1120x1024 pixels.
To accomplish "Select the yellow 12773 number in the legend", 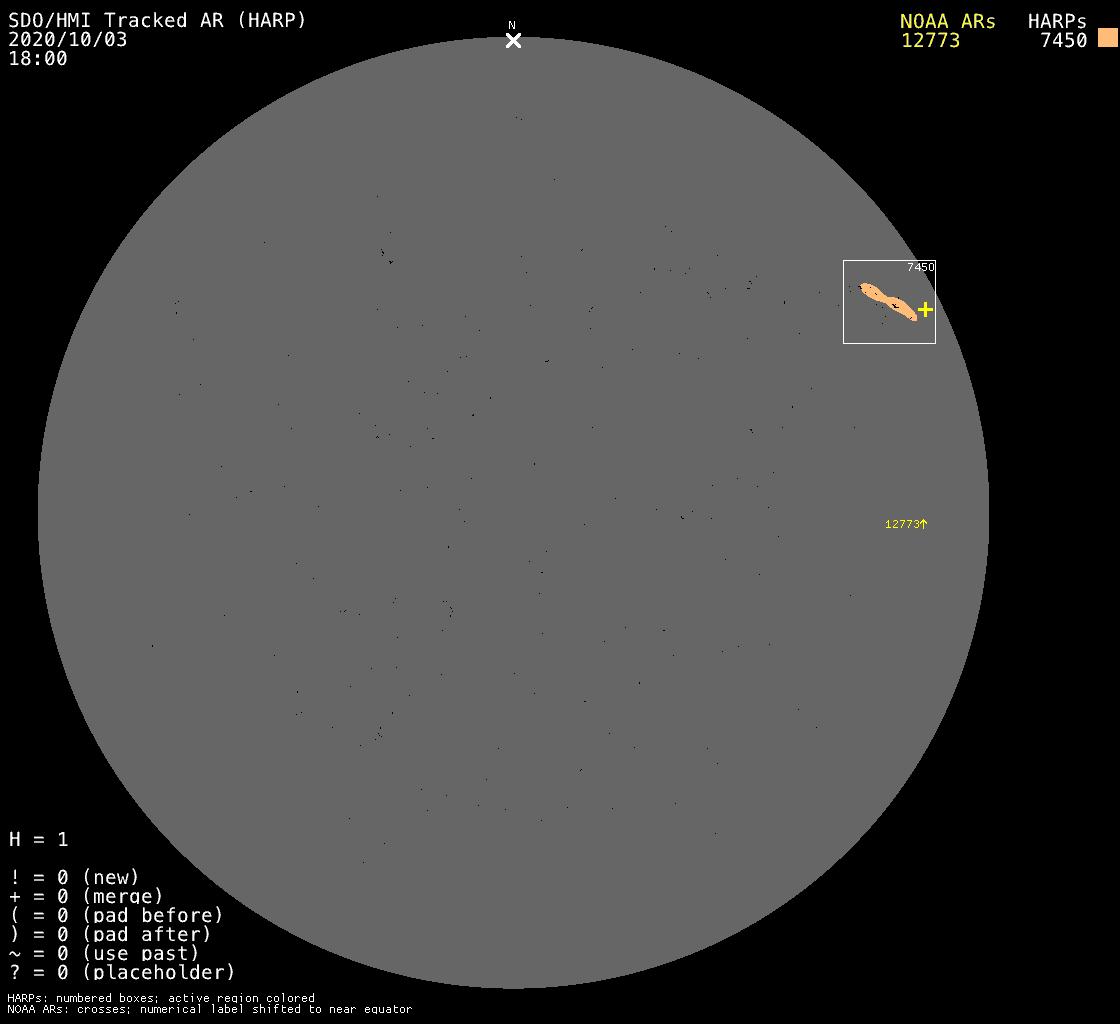I will tap(930, 40).
